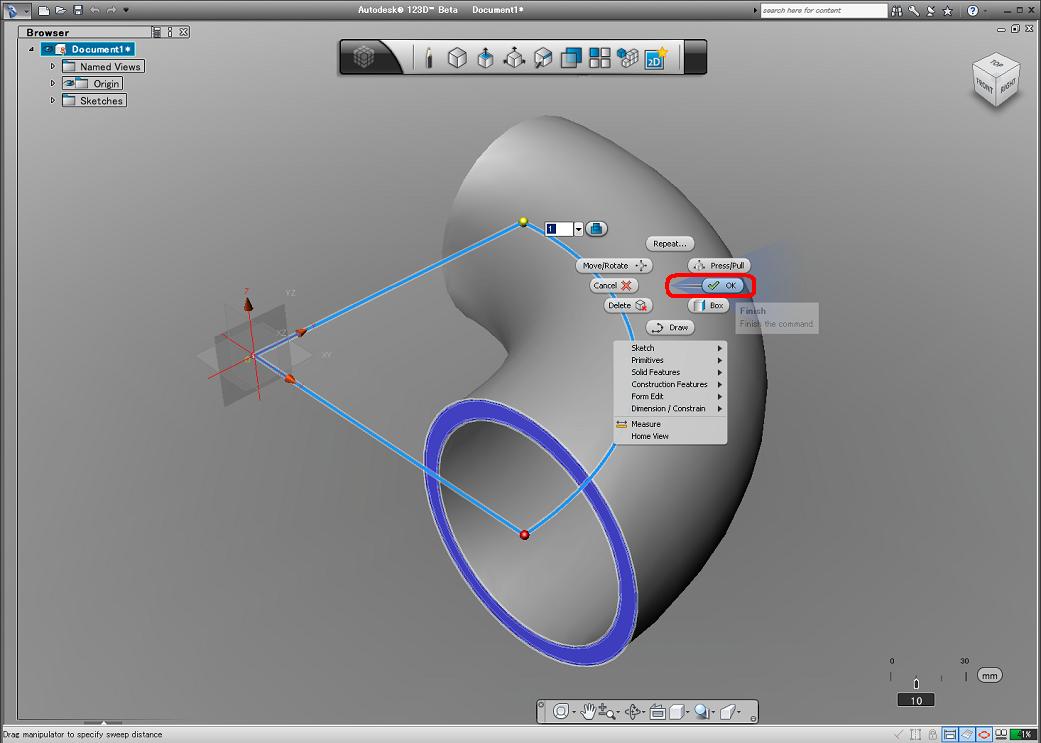Open the application logo menu dropdown
1041x743 pixels.
pyautogui.click(x=27, y=11)
